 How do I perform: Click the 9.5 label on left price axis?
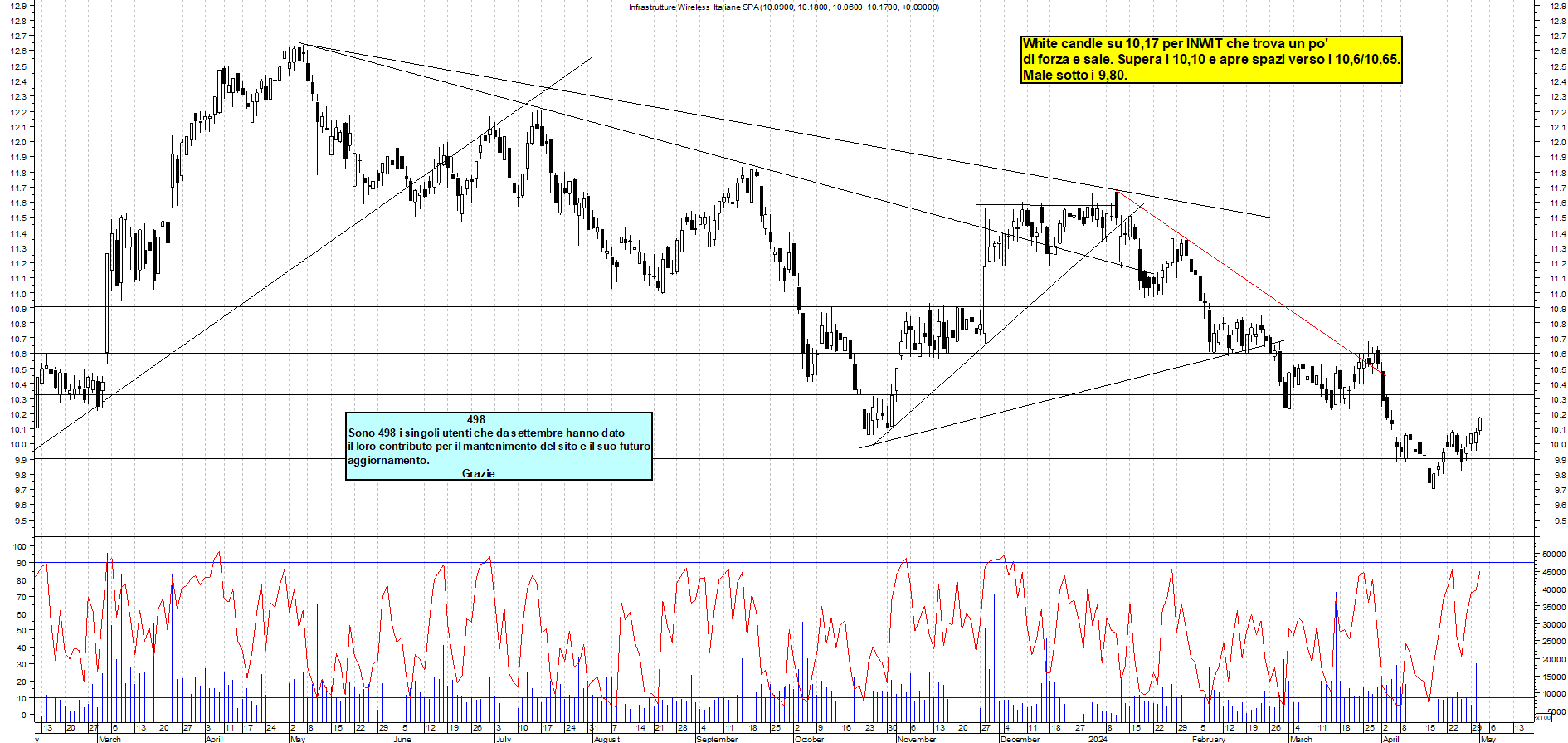coord(19,521)
